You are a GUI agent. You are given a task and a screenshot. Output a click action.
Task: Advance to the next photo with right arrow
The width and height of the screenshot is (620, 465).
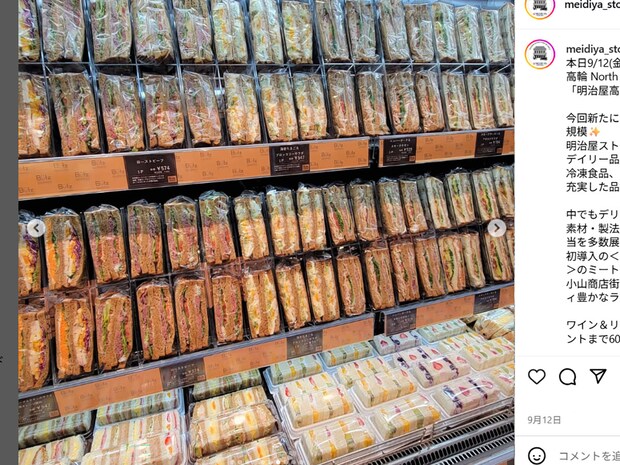coord(497,228)
